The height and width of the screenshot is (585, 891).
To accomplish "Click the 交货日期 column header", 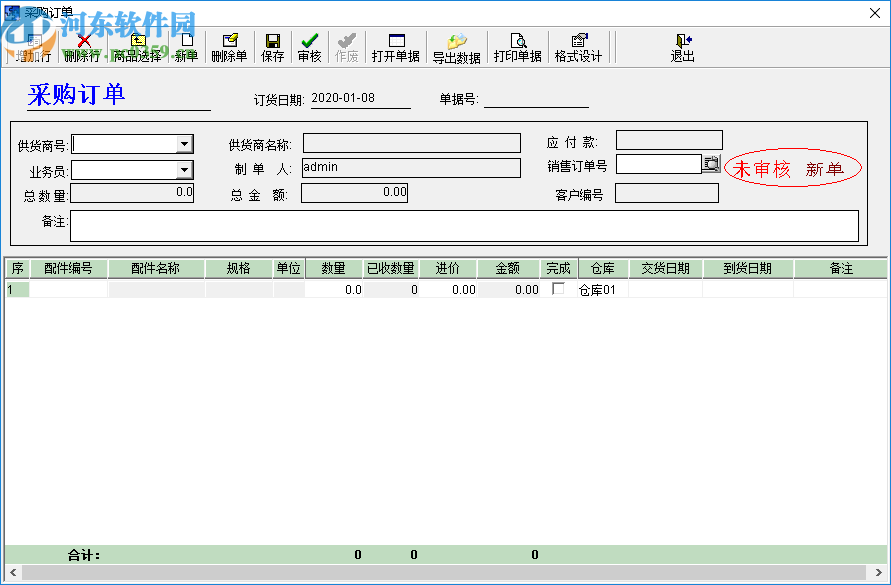I will [666, 268].
